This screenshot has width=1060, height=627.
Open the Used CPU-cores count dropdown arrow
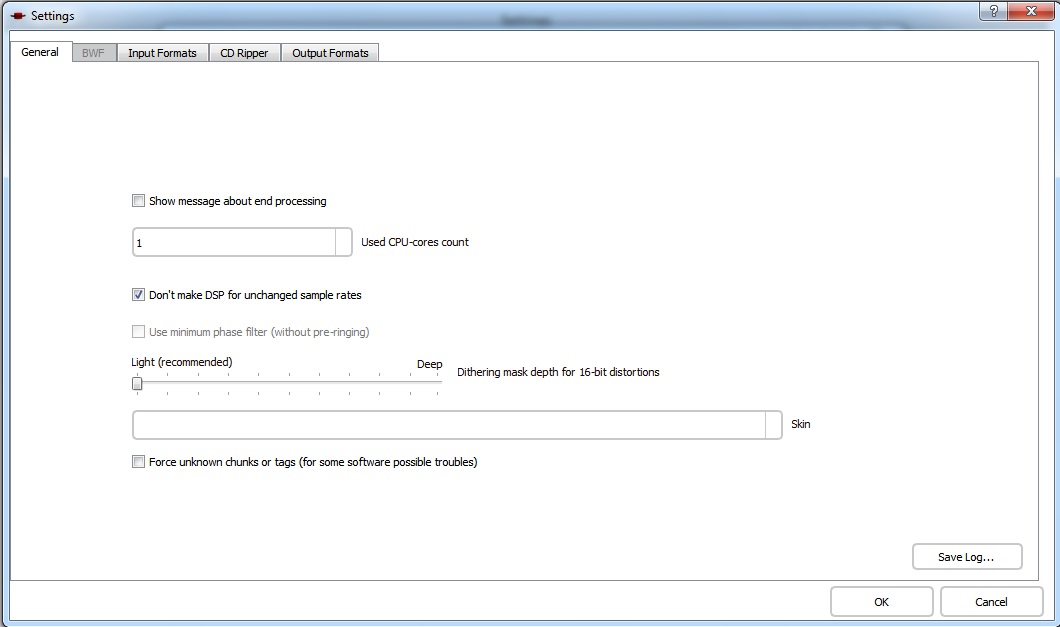pyautogui.click(x=343, y=242)
